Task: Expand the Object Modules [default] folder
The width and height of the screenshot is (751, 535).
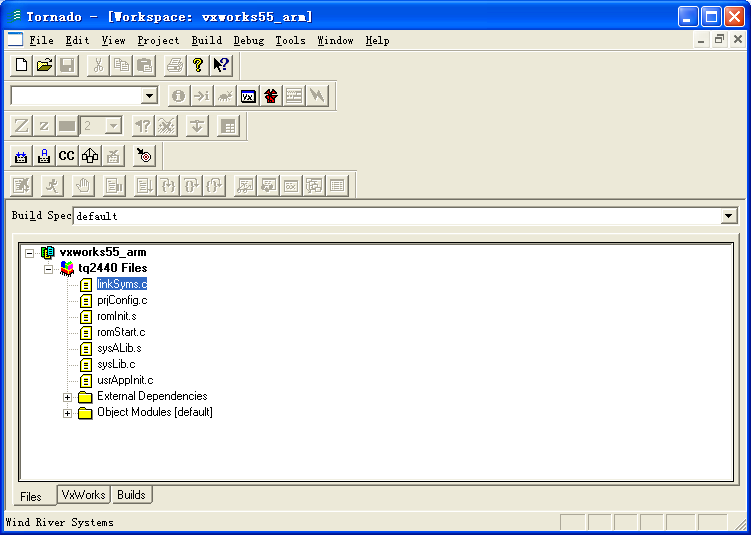Action: pos(68,413)
